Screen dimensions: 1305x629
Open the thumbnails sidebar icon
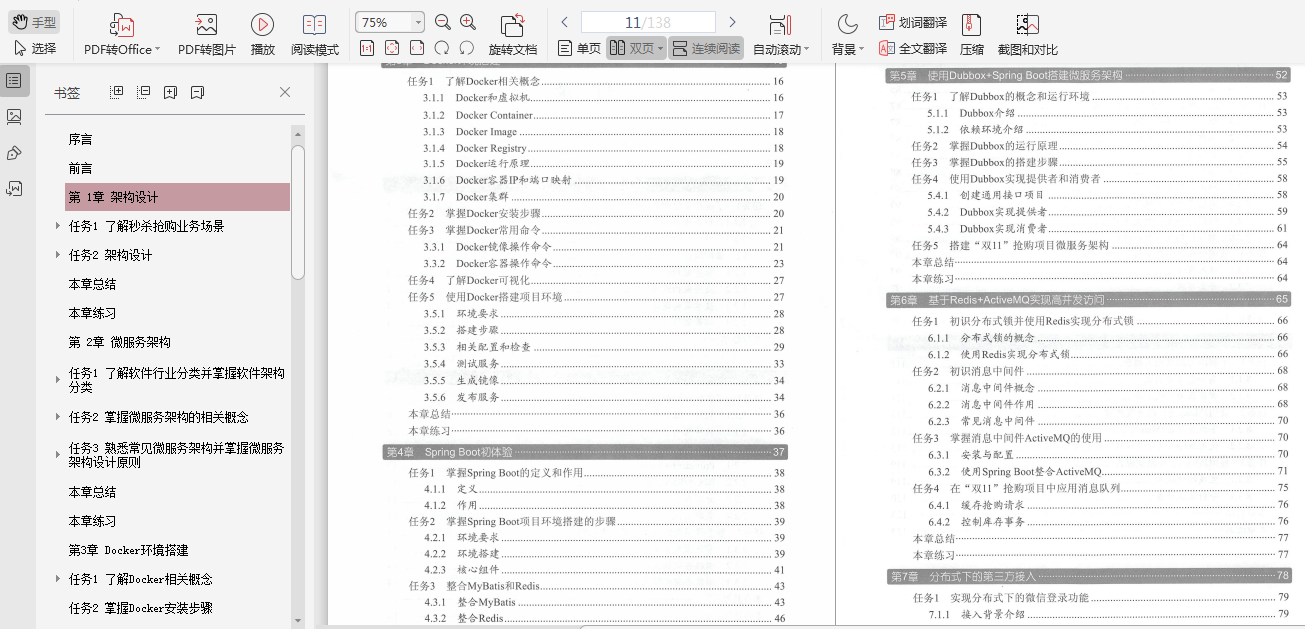coord(14,117)
